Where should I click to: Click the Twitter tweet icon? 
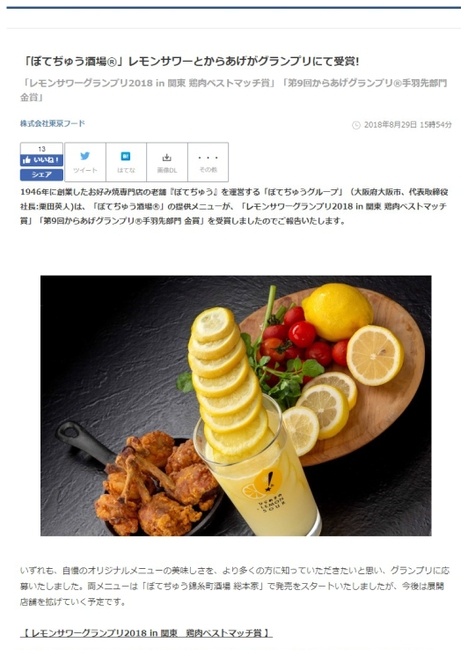pyautogui.click(x=85, y=156)
